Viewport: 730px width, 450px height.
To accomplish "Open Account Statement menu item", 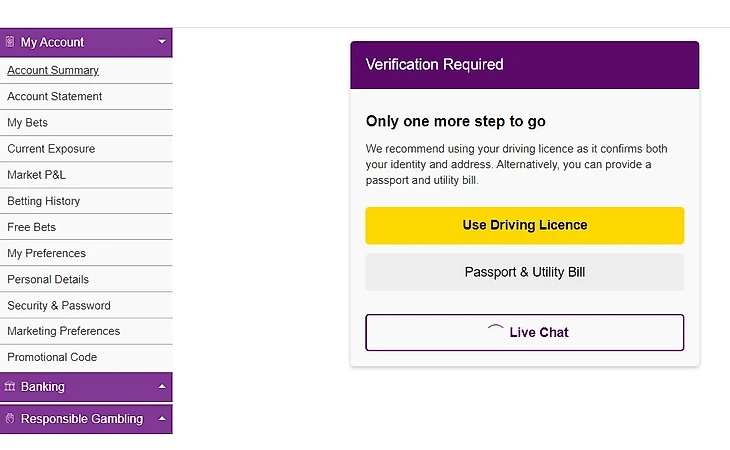I will click(86, 97).
